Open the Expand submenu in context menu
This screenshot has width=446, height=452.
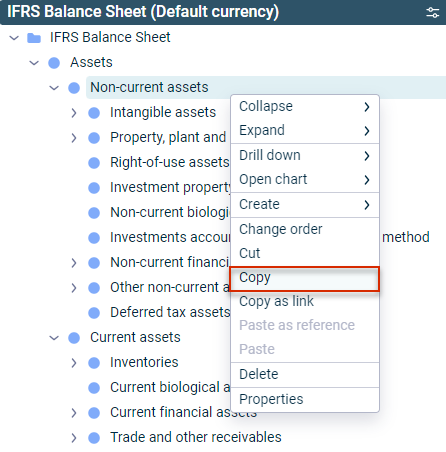pos(305,130)
